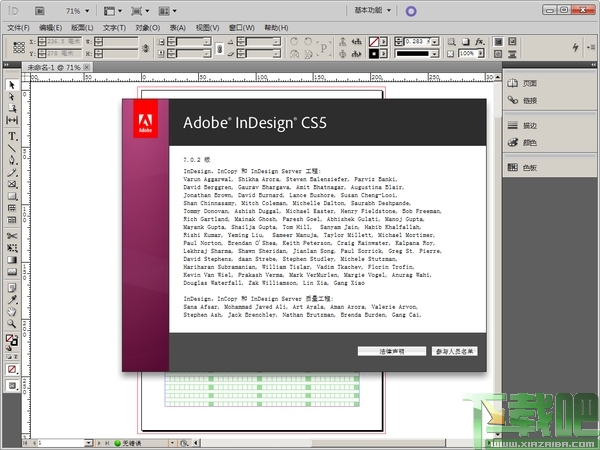Open the Arrange Documents dropdown
Image resolution: width=600 pixels, height=450 pixels.
[x=168, y=11]
